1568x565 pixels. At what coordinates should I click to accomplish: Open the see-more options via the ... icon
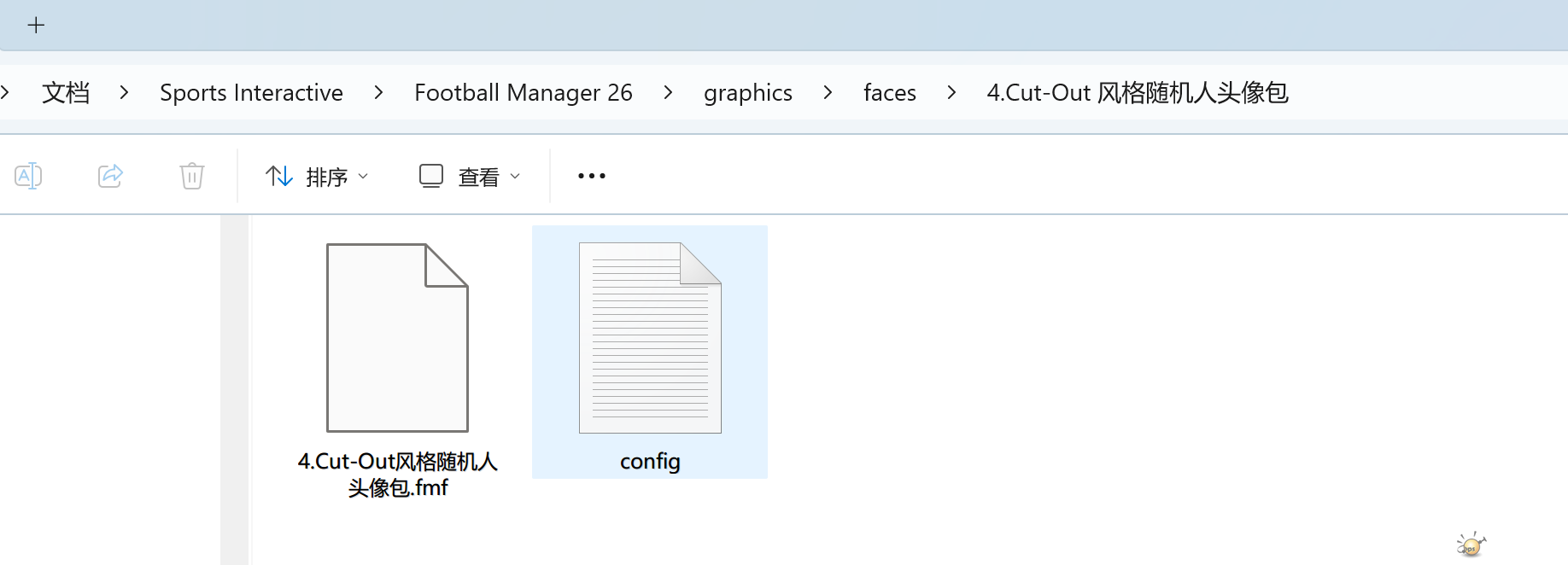click(591, 176)
